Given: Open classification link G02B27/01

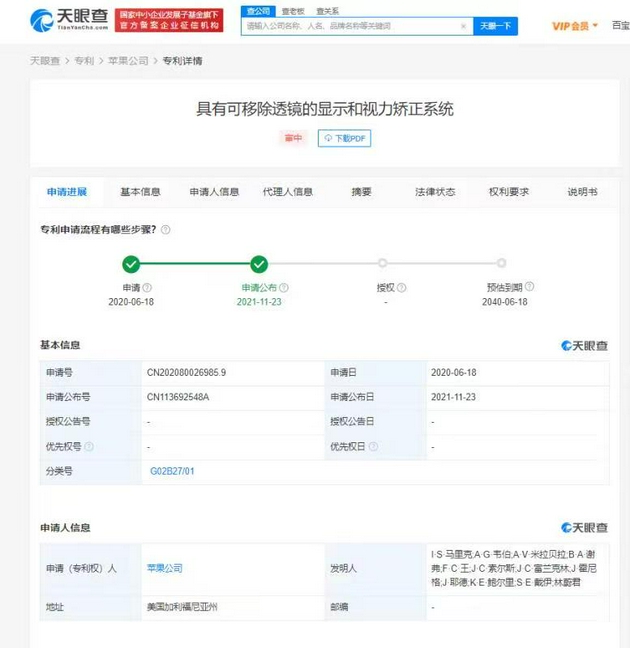Looking at the screenshot, I should coord(172,471).
